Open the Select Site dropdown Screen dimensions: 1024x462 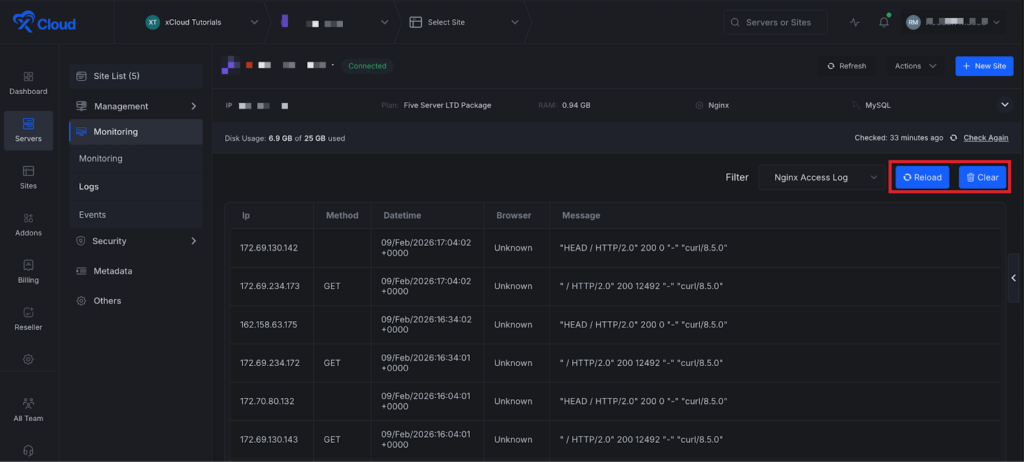(465, 22)
